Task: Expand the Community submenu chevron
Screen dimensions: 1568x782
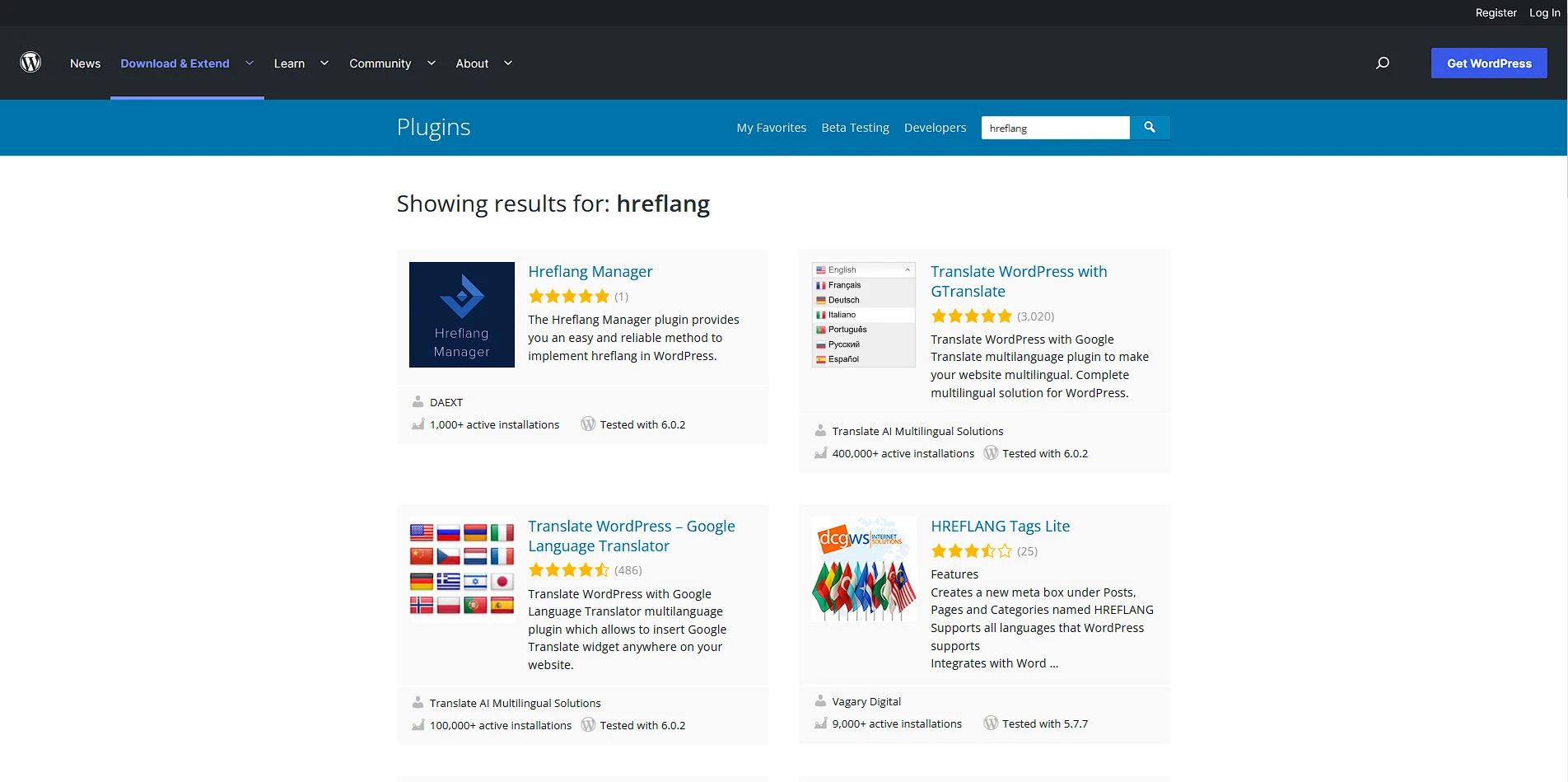Action: pos(431,63)
